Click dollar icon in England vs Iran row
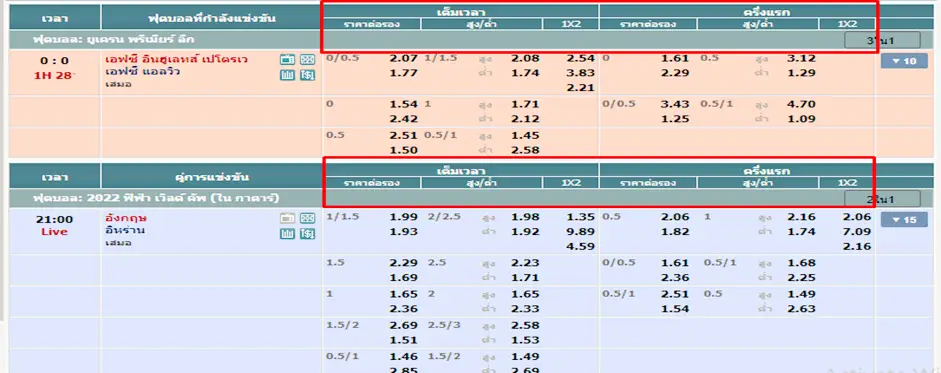Screen dimensions: 941x373 point(307,233)
